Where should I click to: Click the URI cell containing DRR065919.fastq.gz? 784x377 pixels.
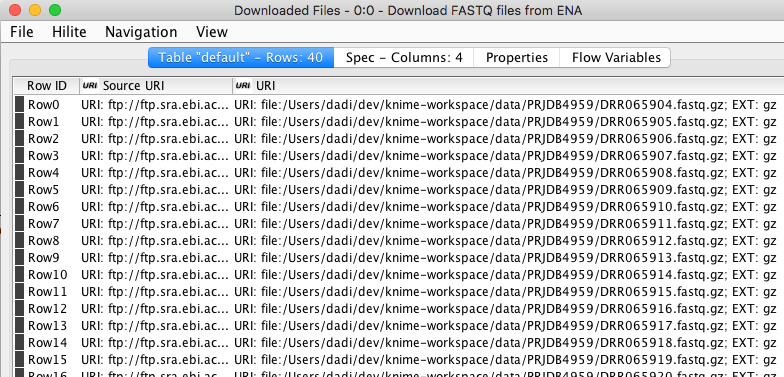pos(508,360)
